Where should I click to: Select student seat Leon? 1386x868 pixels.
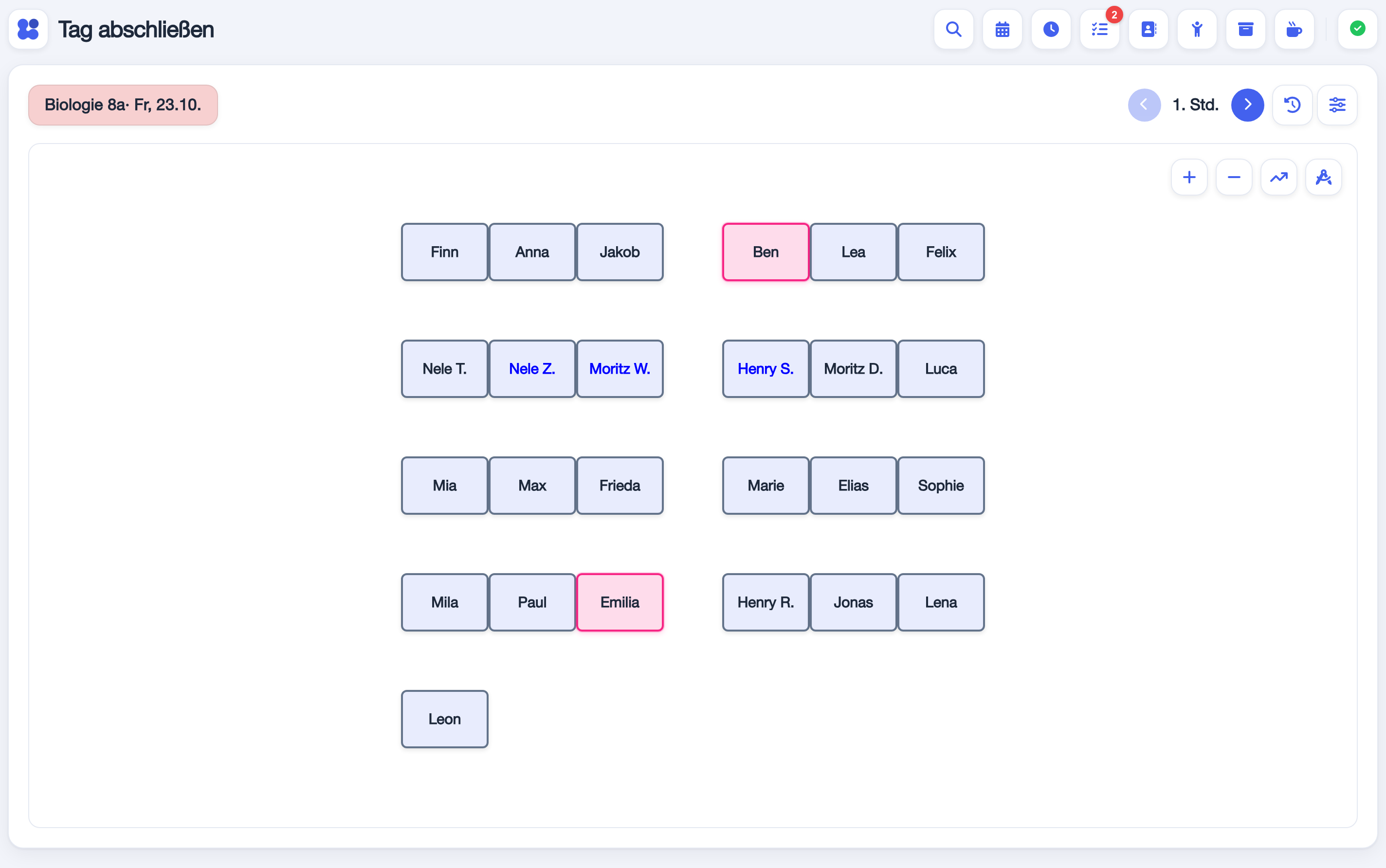coord(444,719)
